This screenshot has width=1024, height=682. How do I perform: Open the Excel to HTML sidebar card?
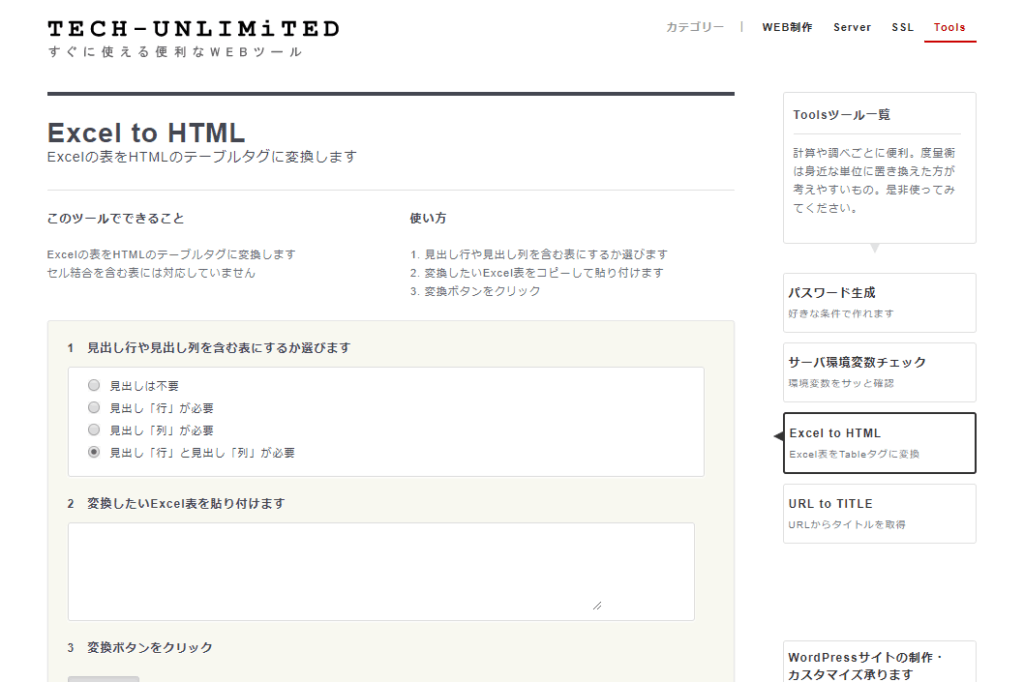click(879, 443)
